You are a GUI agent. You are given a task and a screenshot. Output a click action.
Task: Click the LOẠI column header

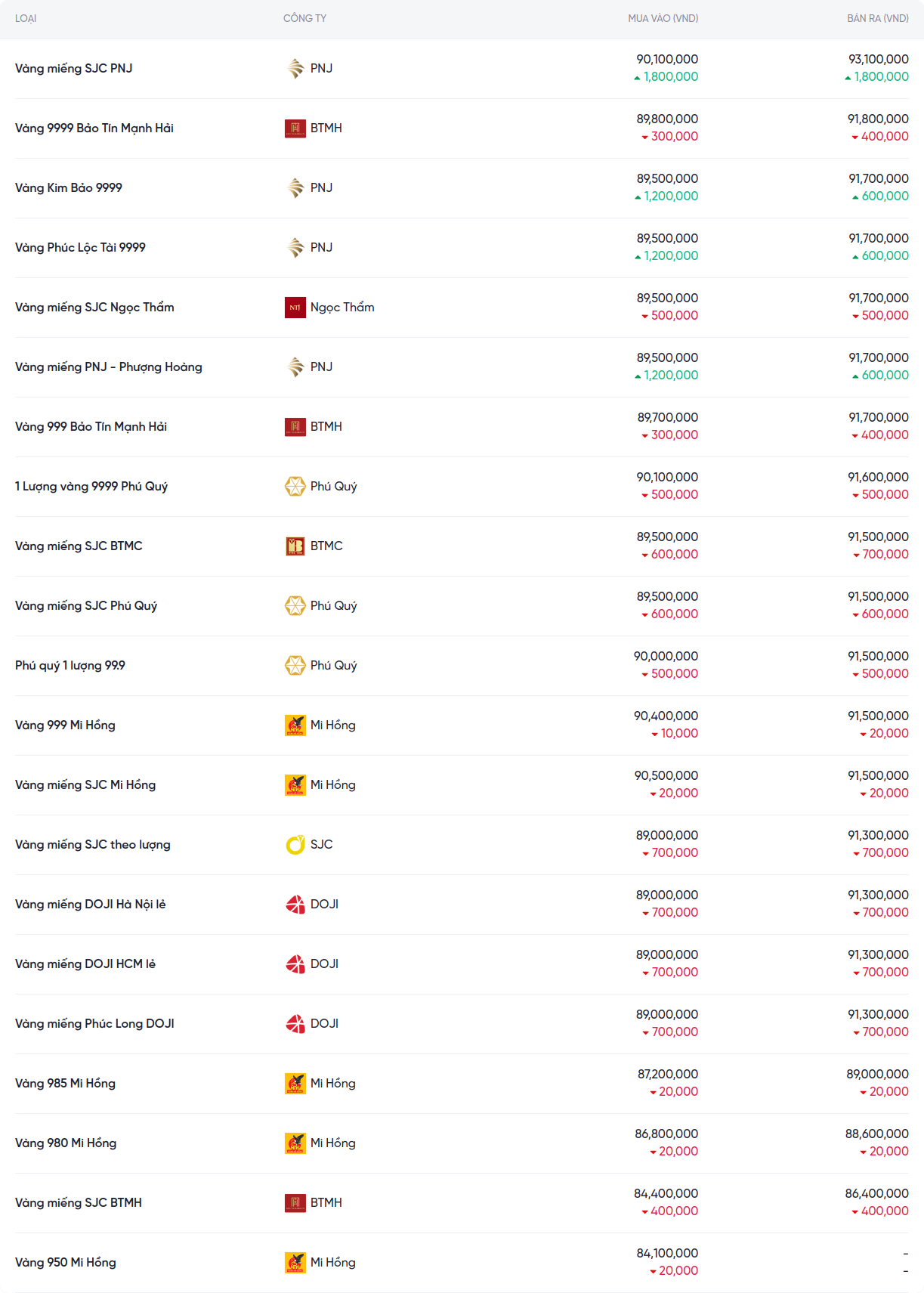pos(26,18)
